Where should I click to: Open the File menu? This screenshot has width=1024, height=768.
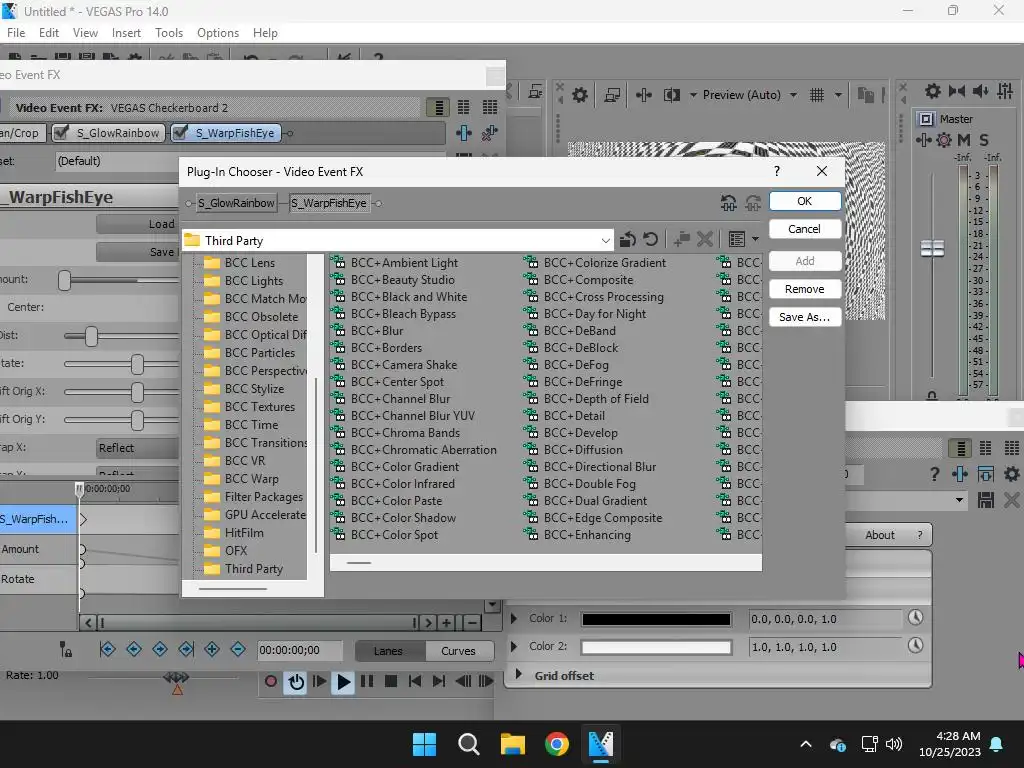pyautogui.click(x=16, y=33)
